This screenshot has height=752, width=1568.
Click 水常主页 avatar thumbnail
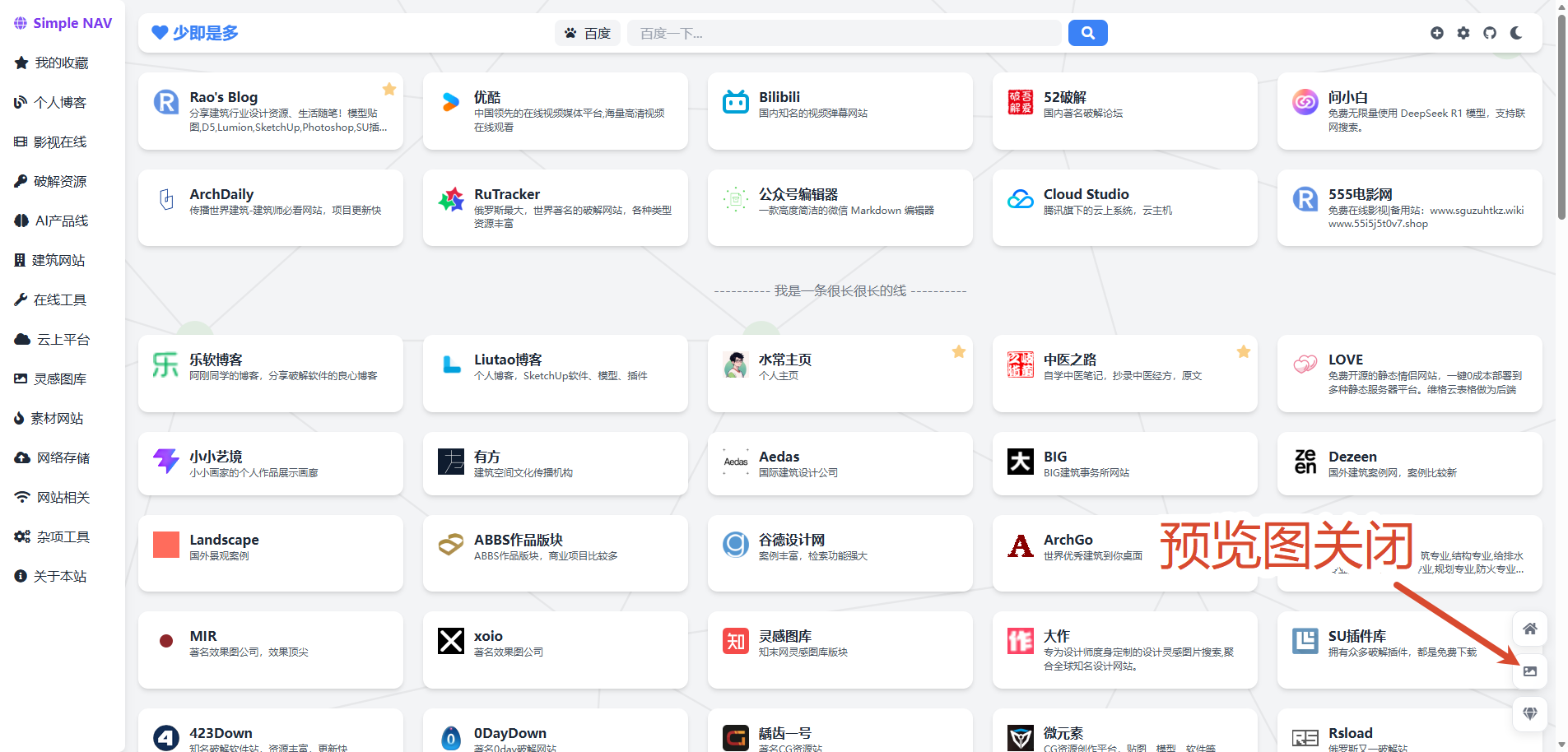click(736, 364)
